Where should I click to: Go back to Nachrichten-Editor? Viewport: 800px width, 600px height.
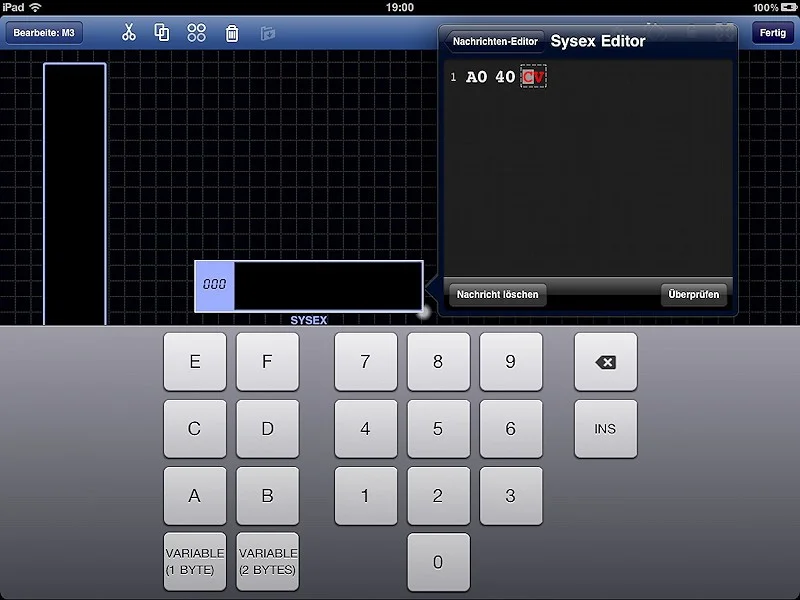click(493, 41)
